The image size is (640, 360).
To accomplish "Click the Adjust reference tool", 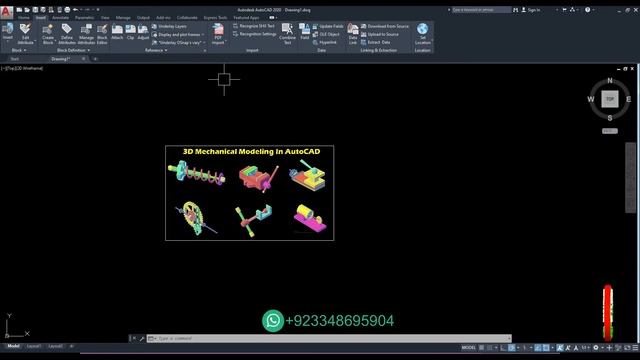I will [x=143, y=32].
